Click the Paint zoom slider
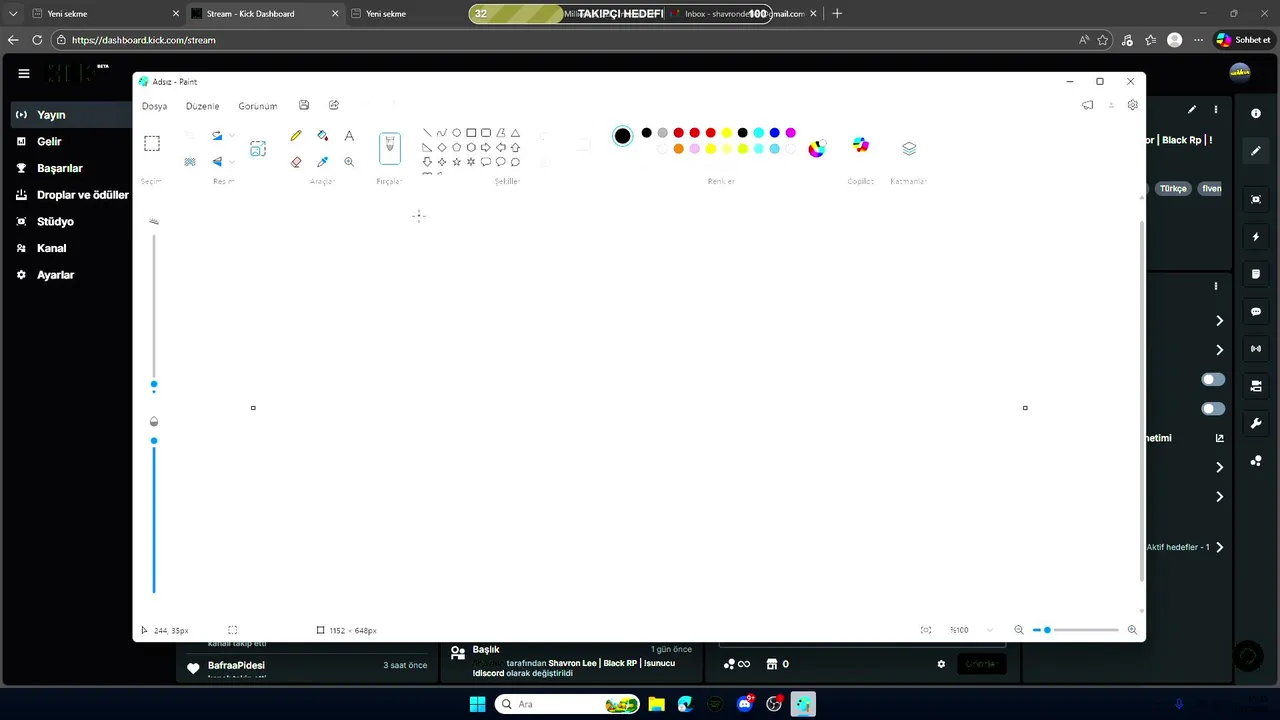The height and width of the screenshot is (720, 1280). [1076, 630]
